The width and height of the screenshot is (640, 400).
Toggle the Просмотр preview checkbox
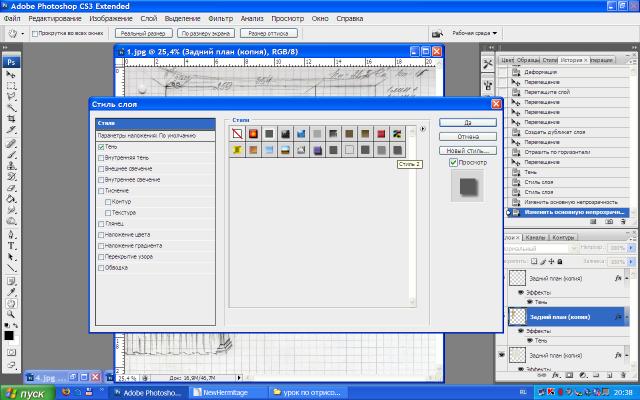point(453,162)
